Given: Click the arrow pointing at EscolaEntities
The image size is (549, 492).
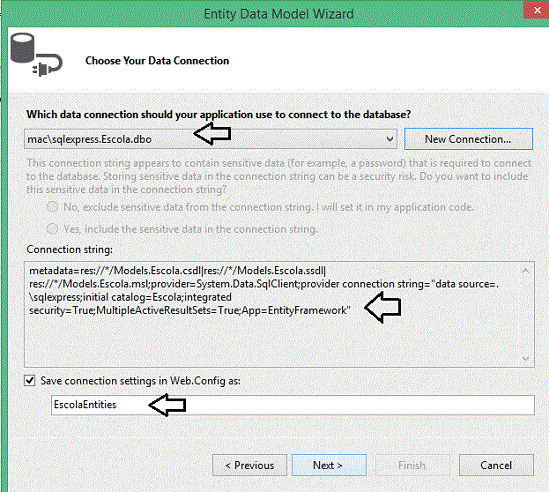Looking at the screenshot, I should 167,405.
